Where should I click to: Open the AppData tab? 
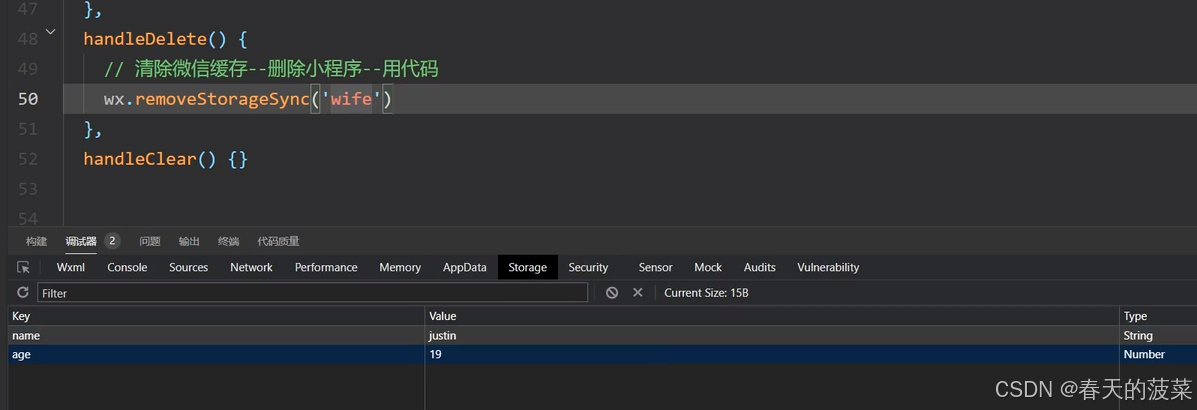pyautogui.click(x=464, y=267)
